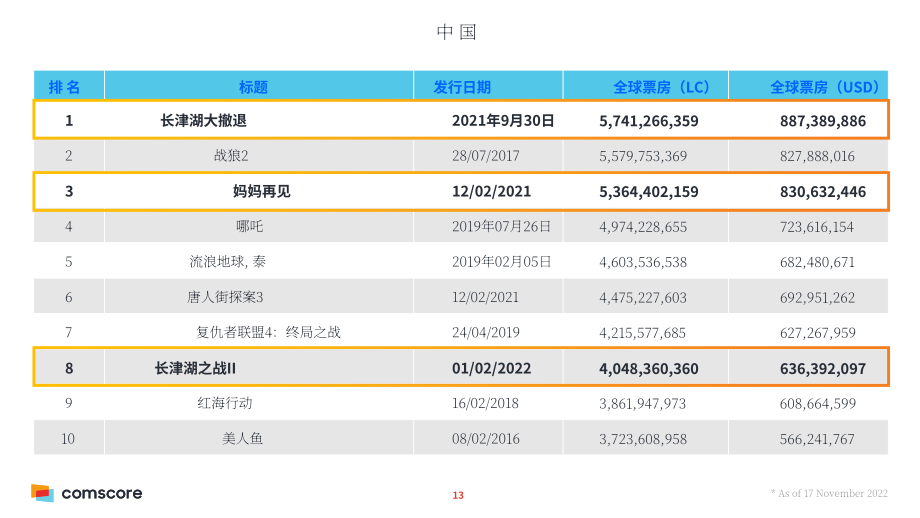Select the value 4,974,228,655

coord(642,227)
